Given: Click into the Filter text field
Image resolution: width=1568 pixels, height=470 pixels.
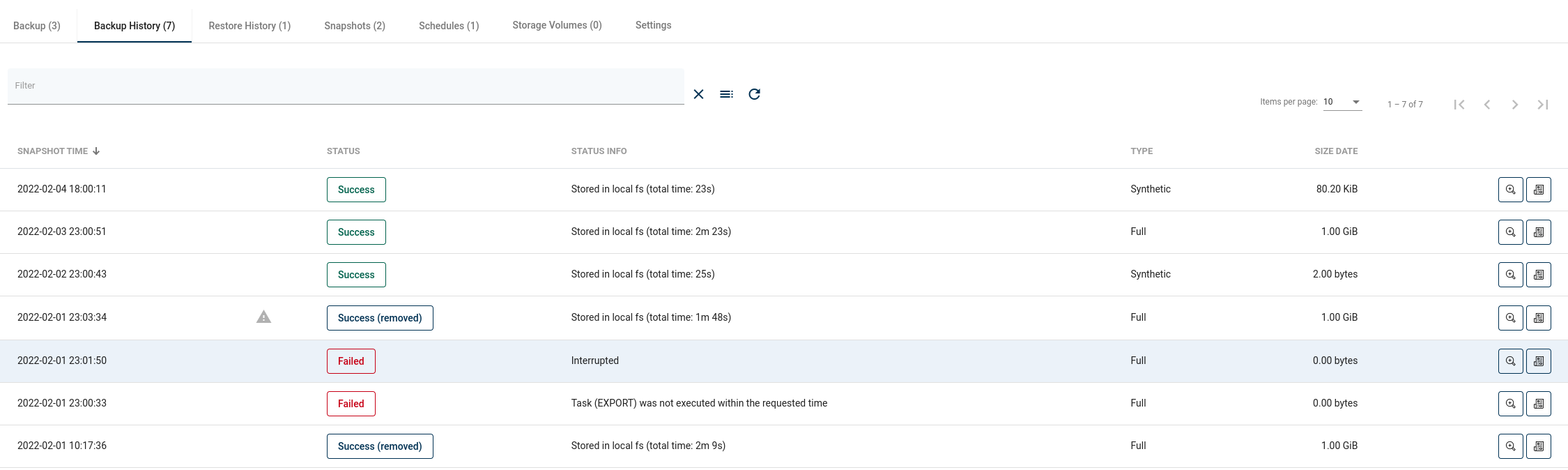Looking at the screenshot, I should click(x=345, y=86).
